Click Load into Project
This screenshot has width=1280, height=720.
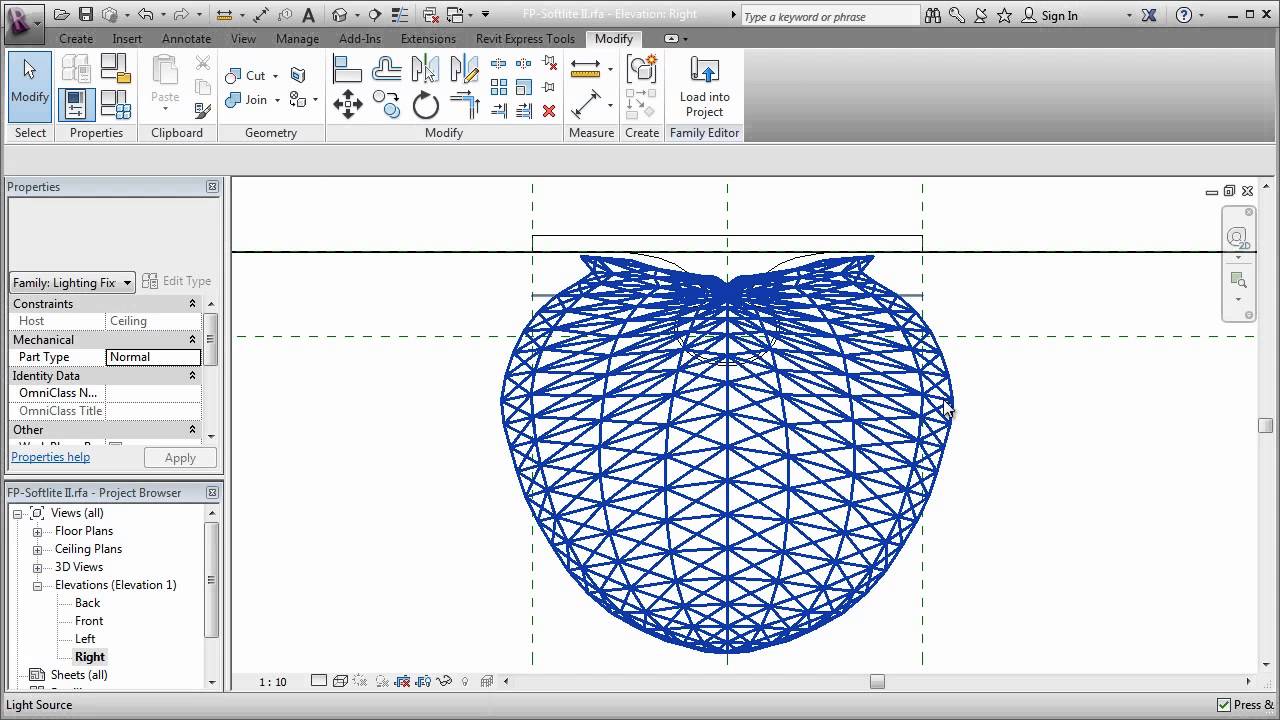point(705,87)
